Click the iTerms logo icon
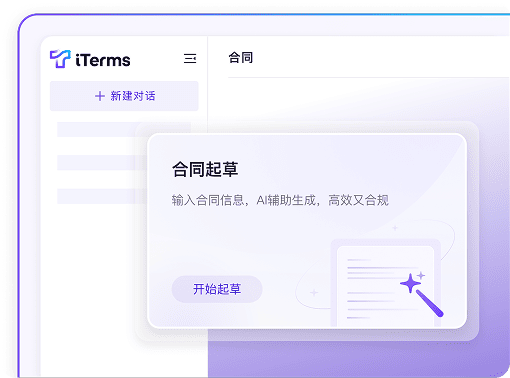The height and width of the screenshot is (378, 510). click(x=60, y=59)
